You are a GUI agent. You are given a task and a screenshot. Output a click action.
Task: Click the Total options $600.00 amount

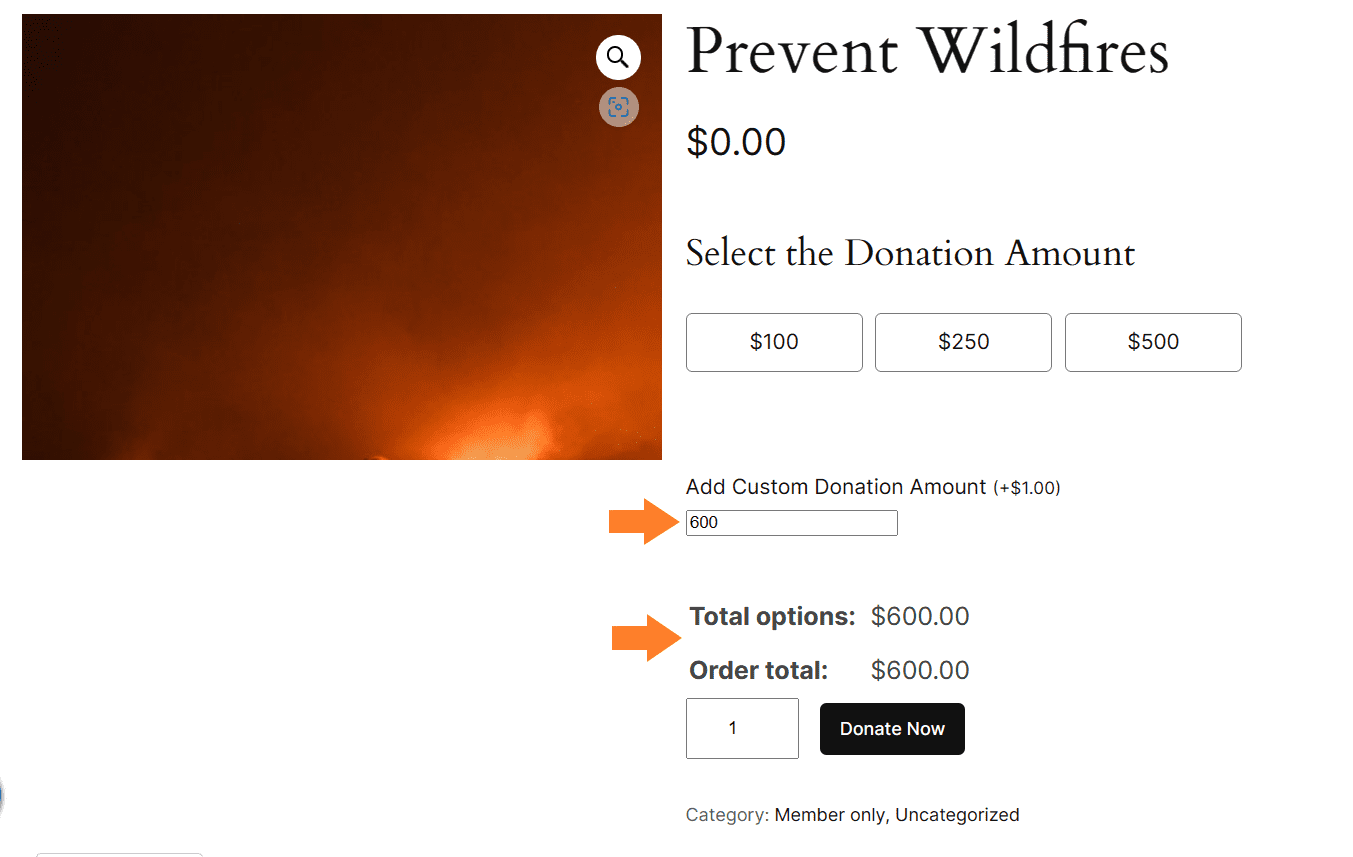point(920,616)
